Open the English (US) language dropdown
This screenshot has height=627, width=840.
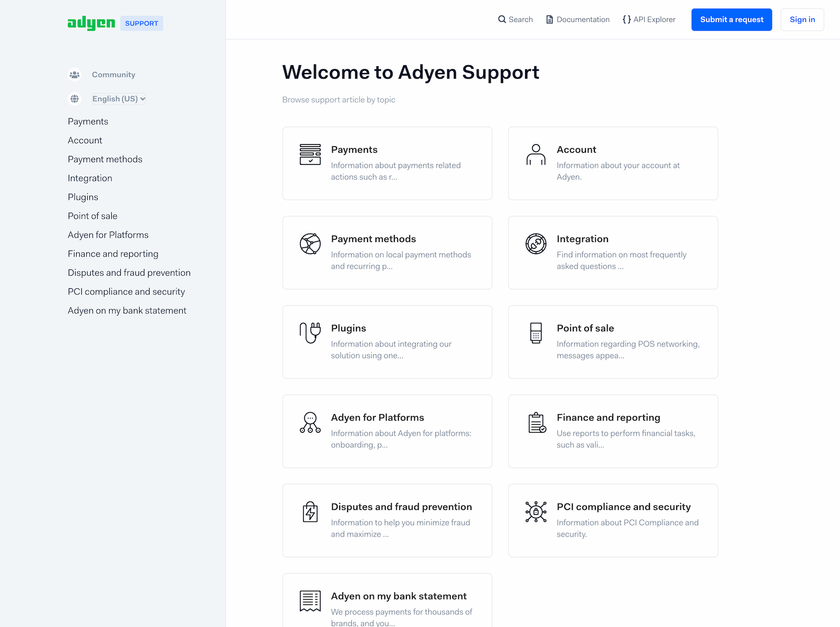click(118, 99)
